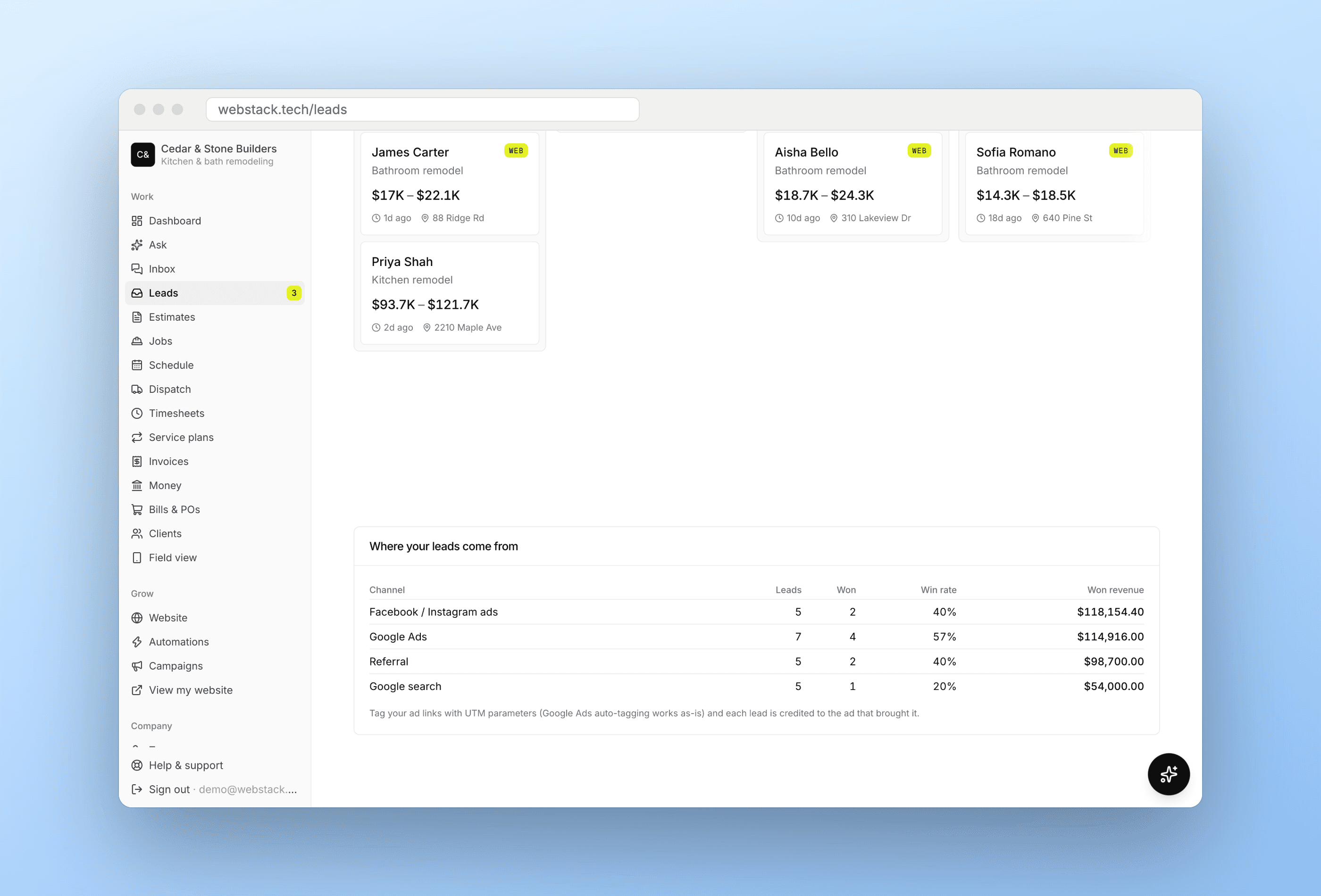Select the Leads tray icon

pos(137,293)
